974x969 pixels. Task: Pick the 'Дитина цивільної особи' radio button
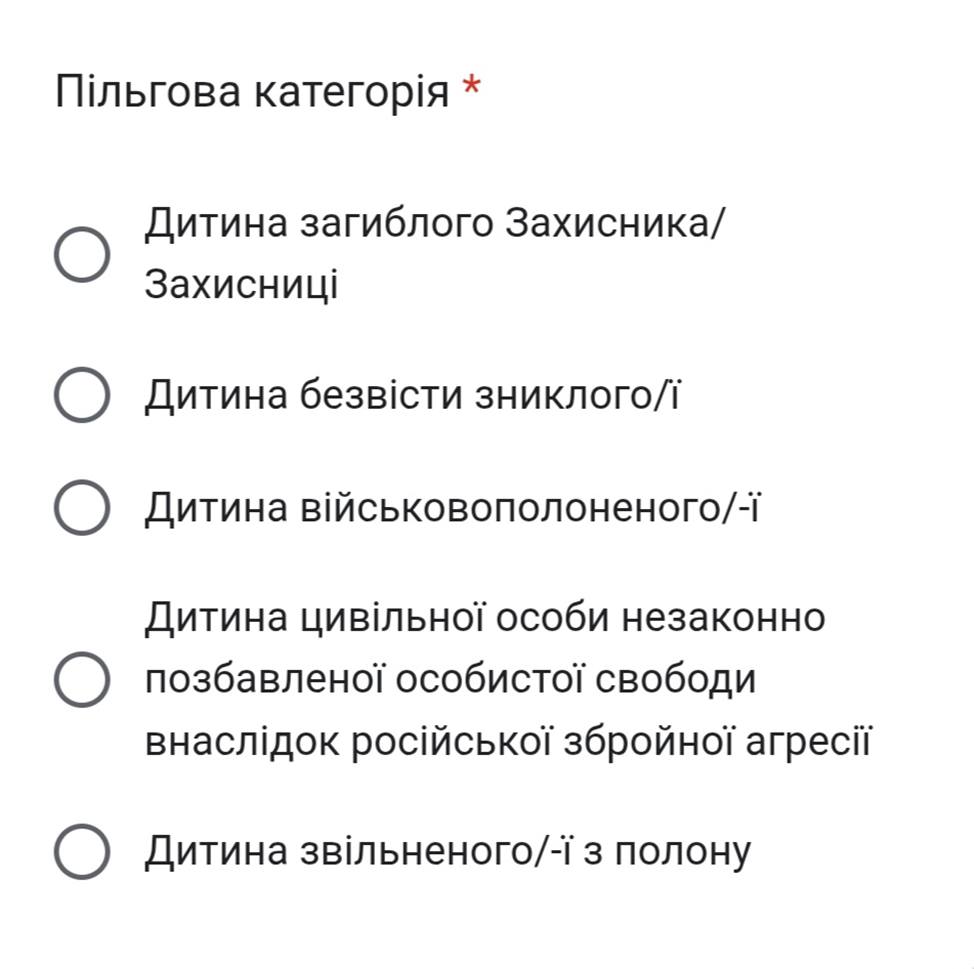click(x=81, y=680)
